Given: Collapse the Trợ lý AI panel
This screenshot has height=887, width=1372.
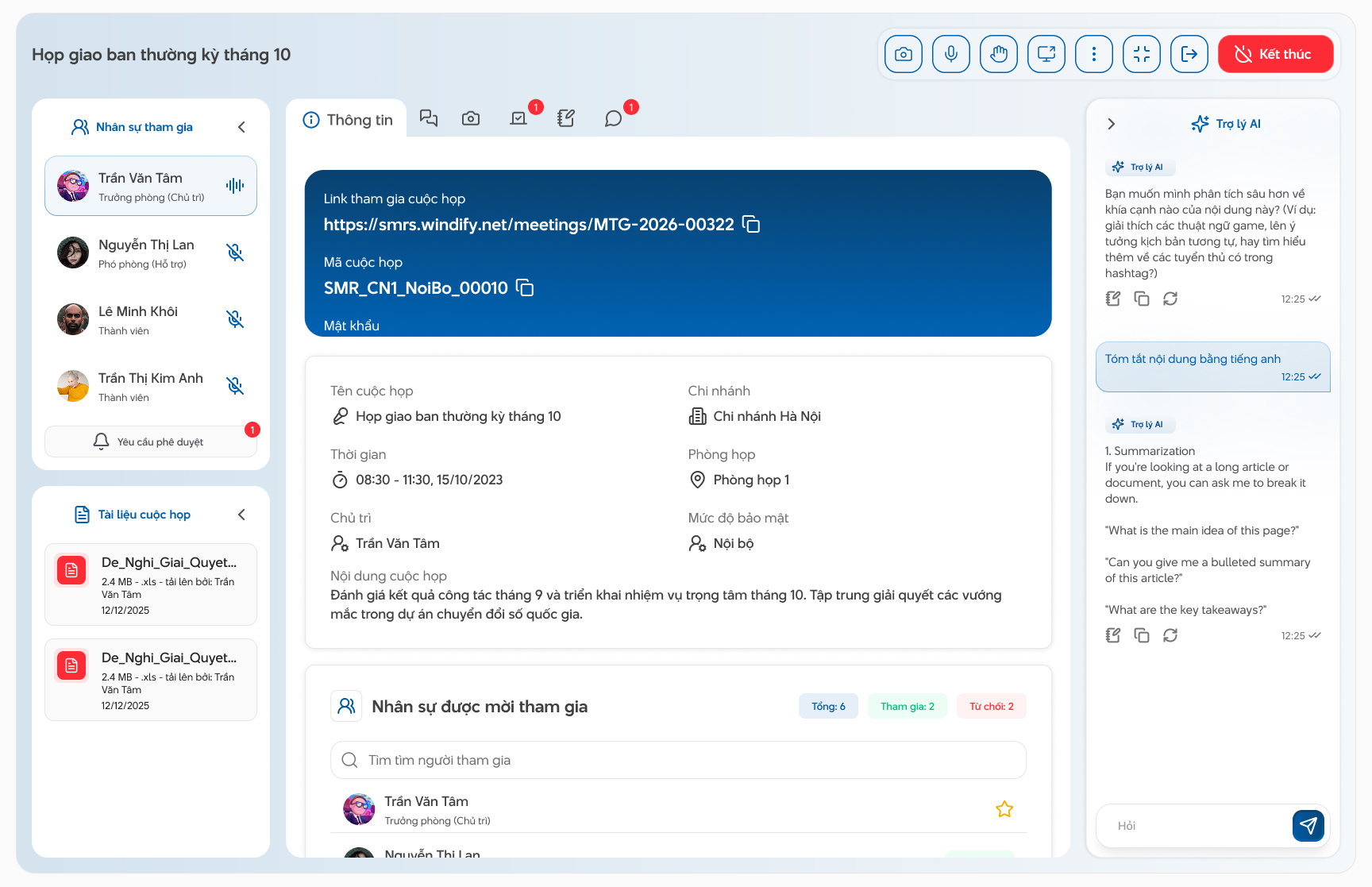Looking at the screenshot, I should pyautogui.click(x=1112, y=124).
